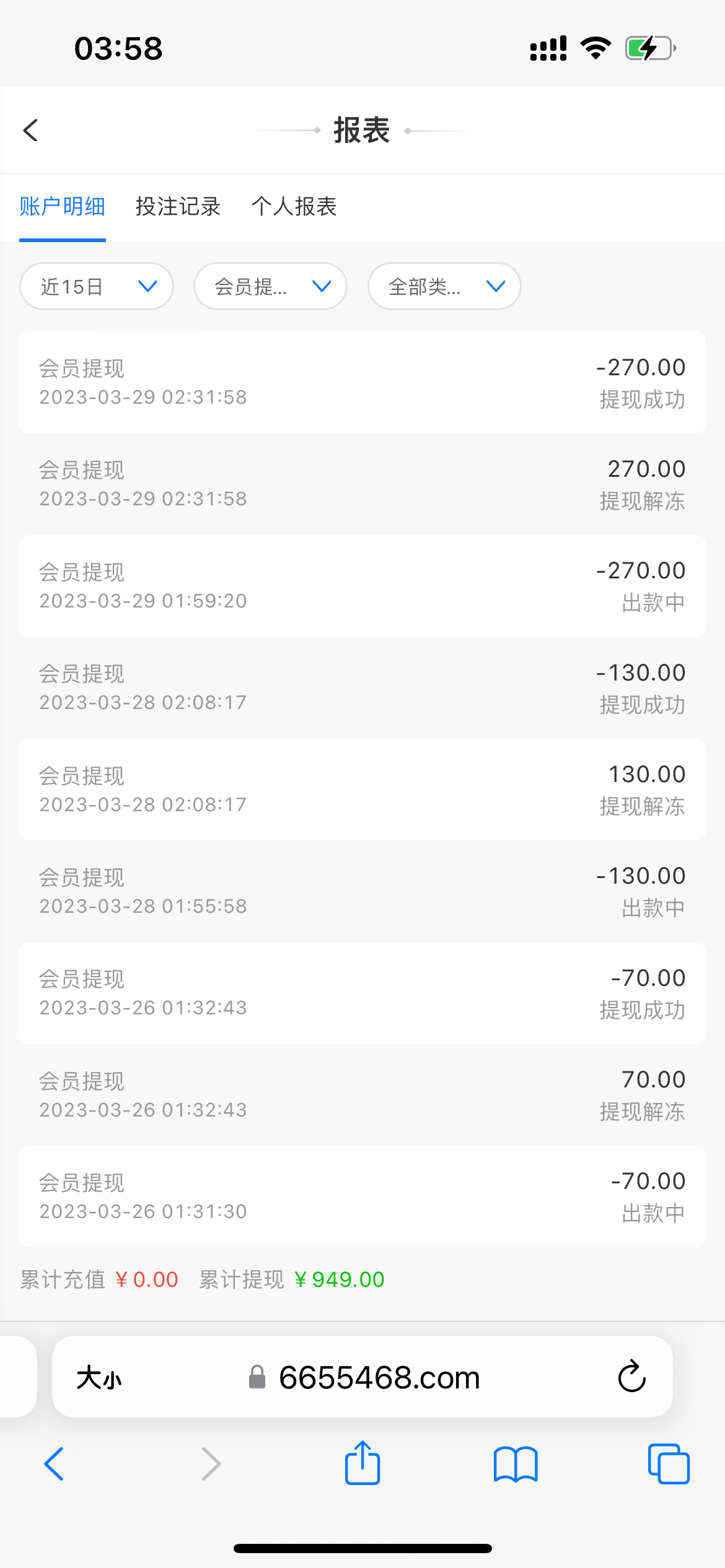
Task: Open the -270.00 提现成功 record
Action: point(362,382)
